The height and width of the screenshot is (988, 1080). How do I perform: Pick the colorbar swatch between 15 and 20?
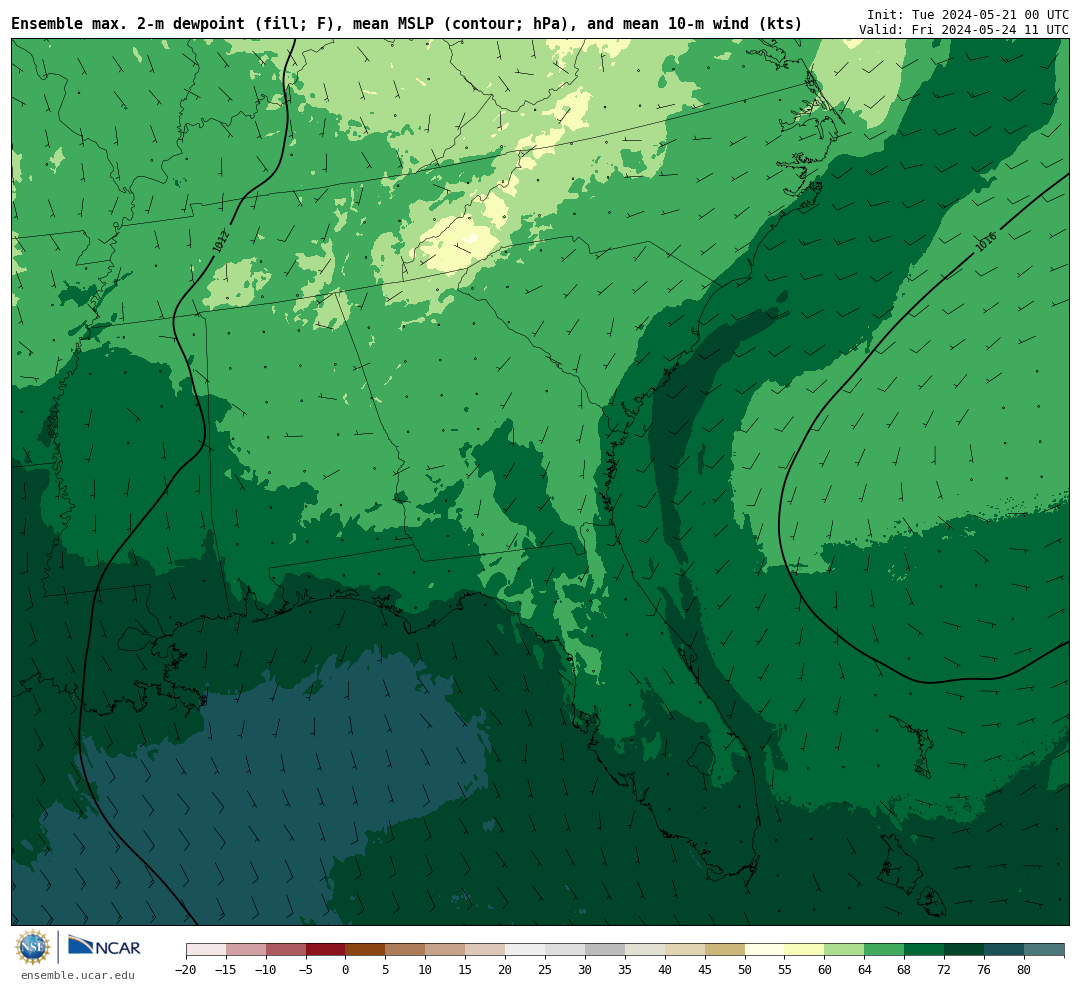pyautogui.click(x=486, y=950)
